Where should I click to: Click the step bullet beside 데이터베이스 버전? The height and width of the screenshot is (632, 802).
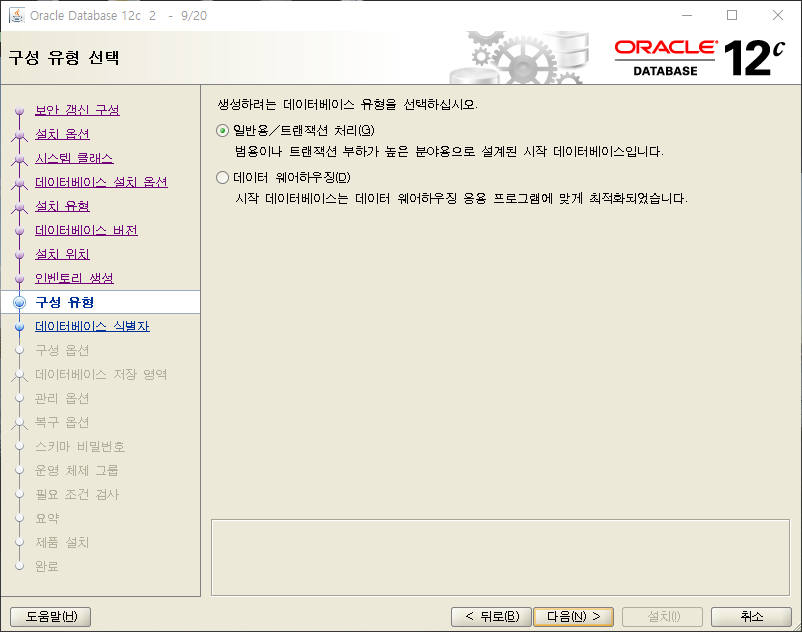(x=19, y=231)
